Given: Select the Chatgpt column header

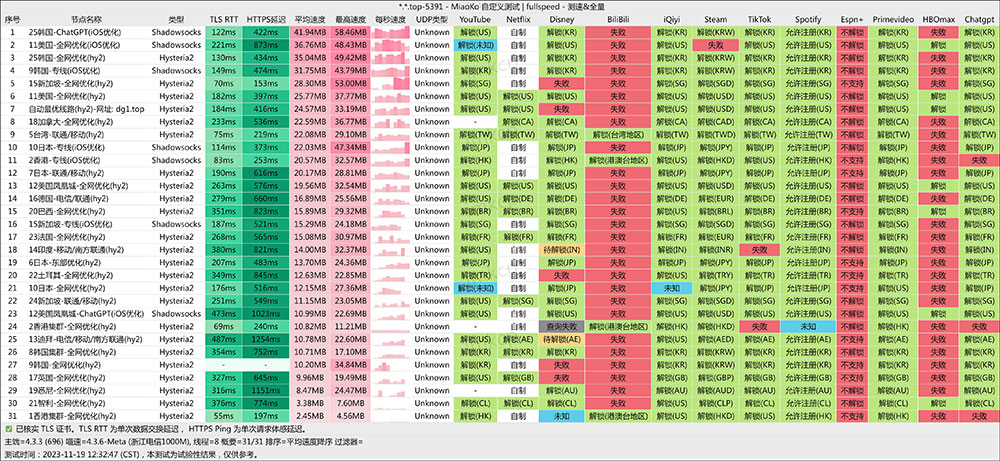Looking at the screenshot, I should pos(978,20).
